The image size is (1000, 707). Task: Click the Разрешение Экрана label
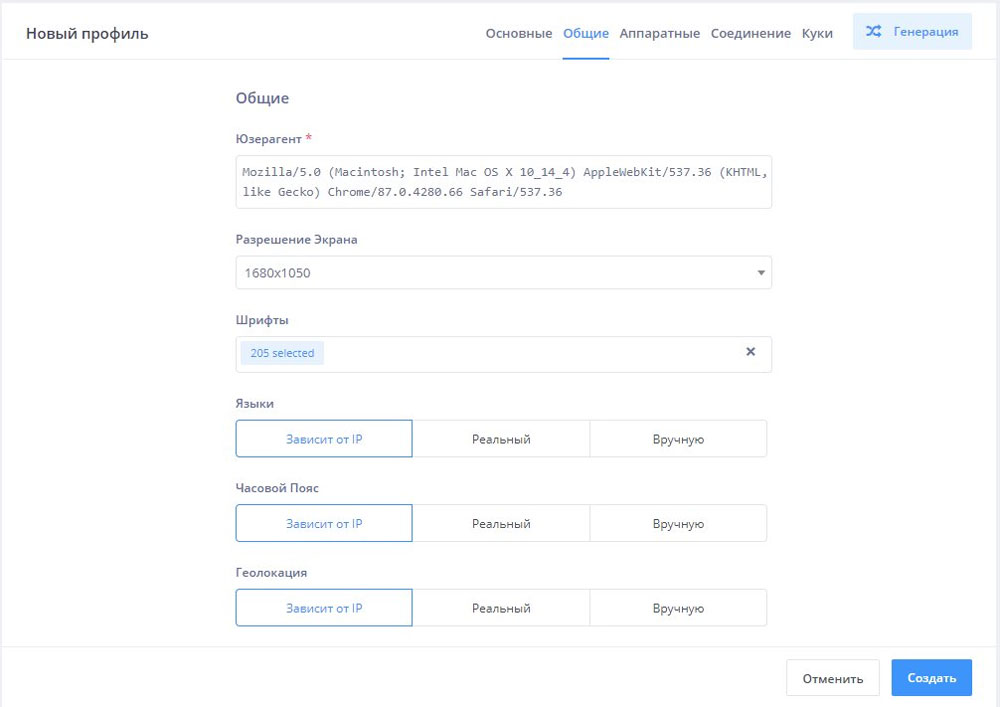297,240
